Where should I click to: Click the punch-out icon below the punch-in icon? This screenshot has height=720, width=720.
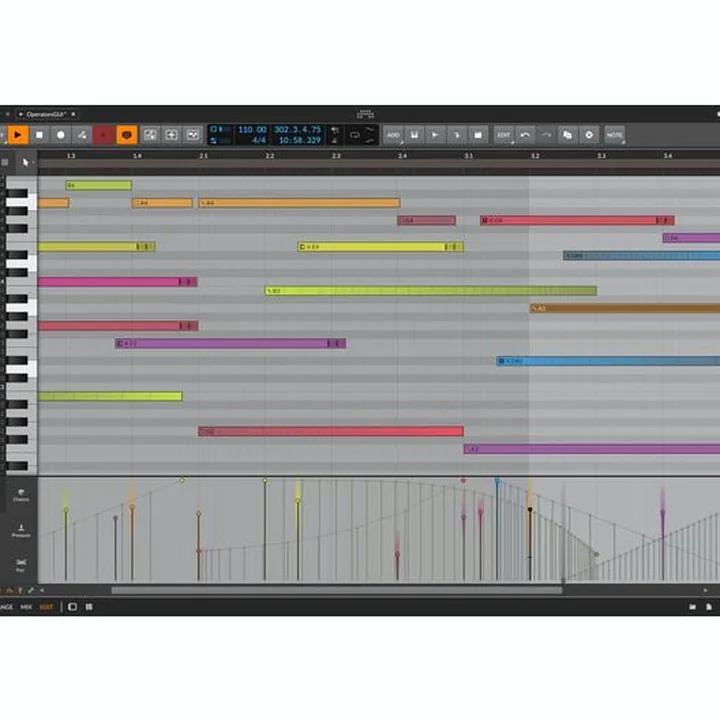pyautogui.click(x=370, y=141)
